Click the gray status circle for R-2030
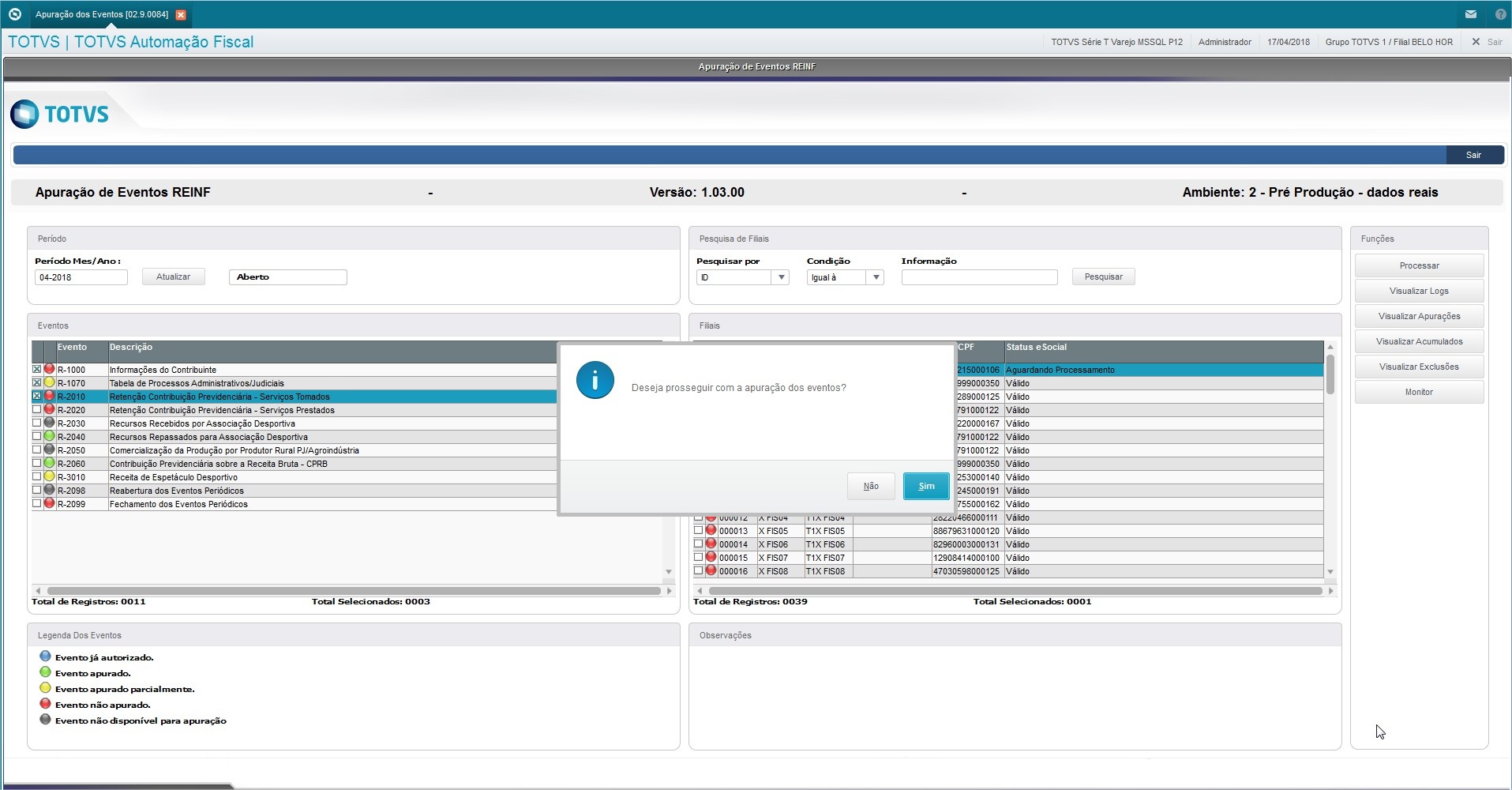 point(49,423)
